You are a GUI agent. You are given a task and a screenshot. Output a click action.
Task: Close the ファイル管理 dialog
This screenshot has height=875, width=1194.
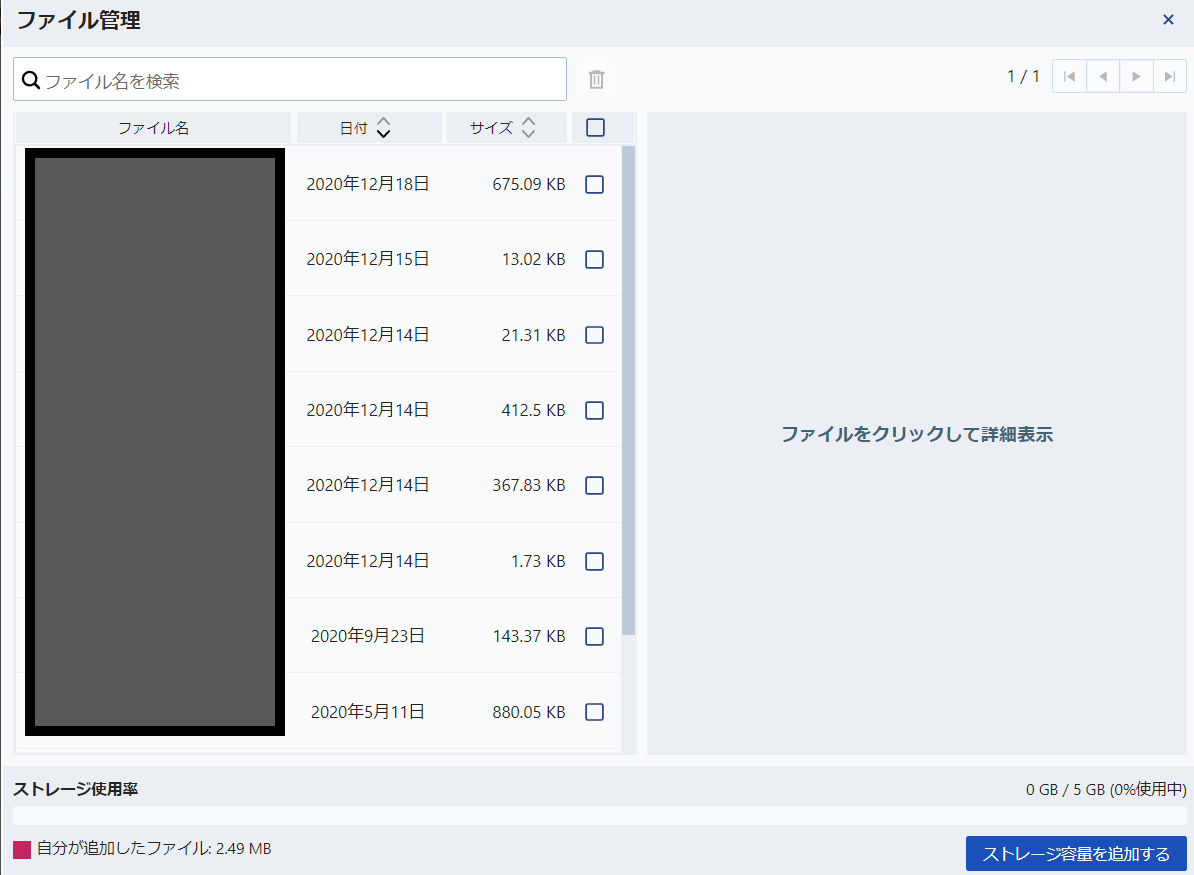click(x=1168, y=20)
